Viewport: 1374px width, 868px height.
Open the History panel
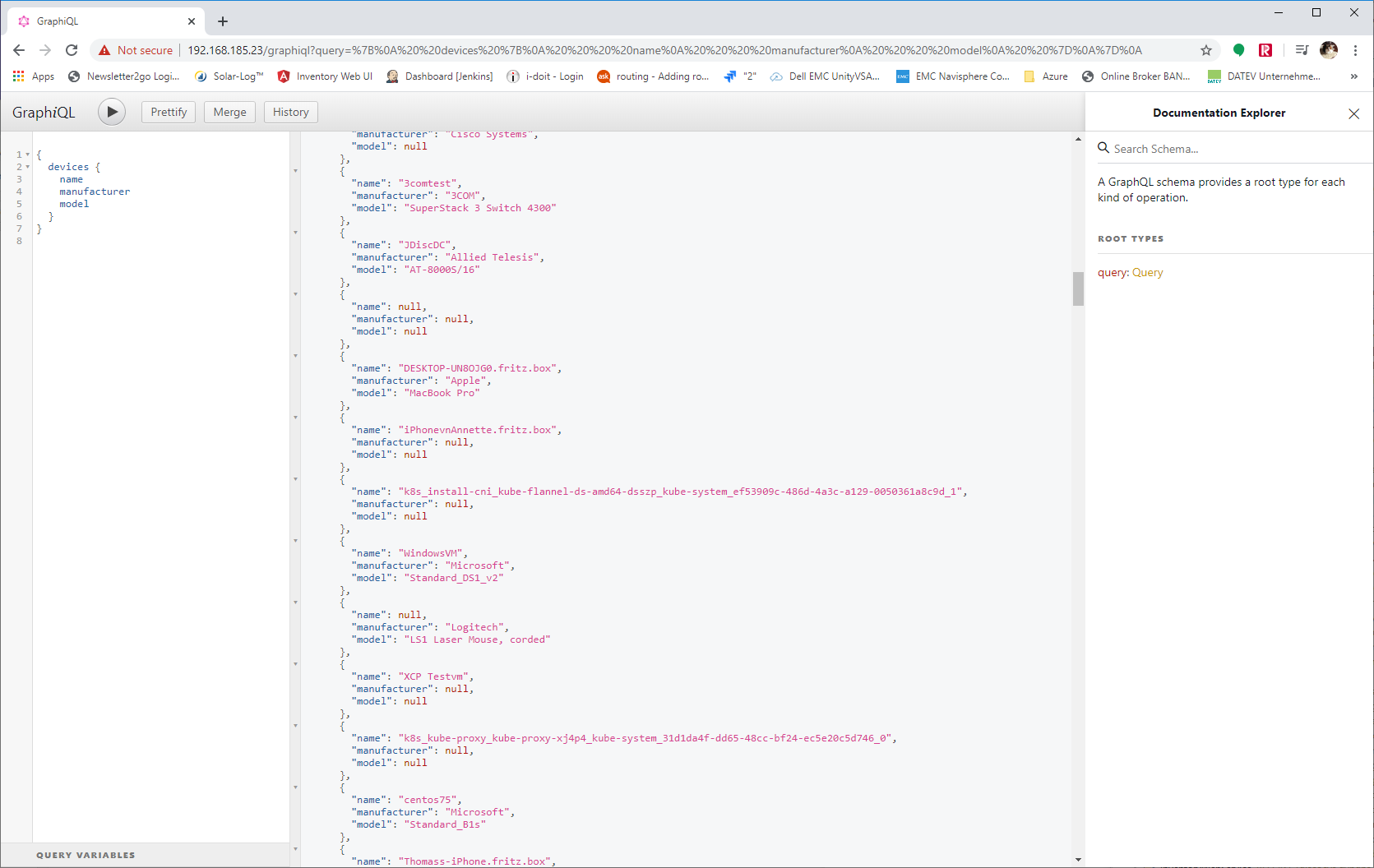[x=290, y=112]
